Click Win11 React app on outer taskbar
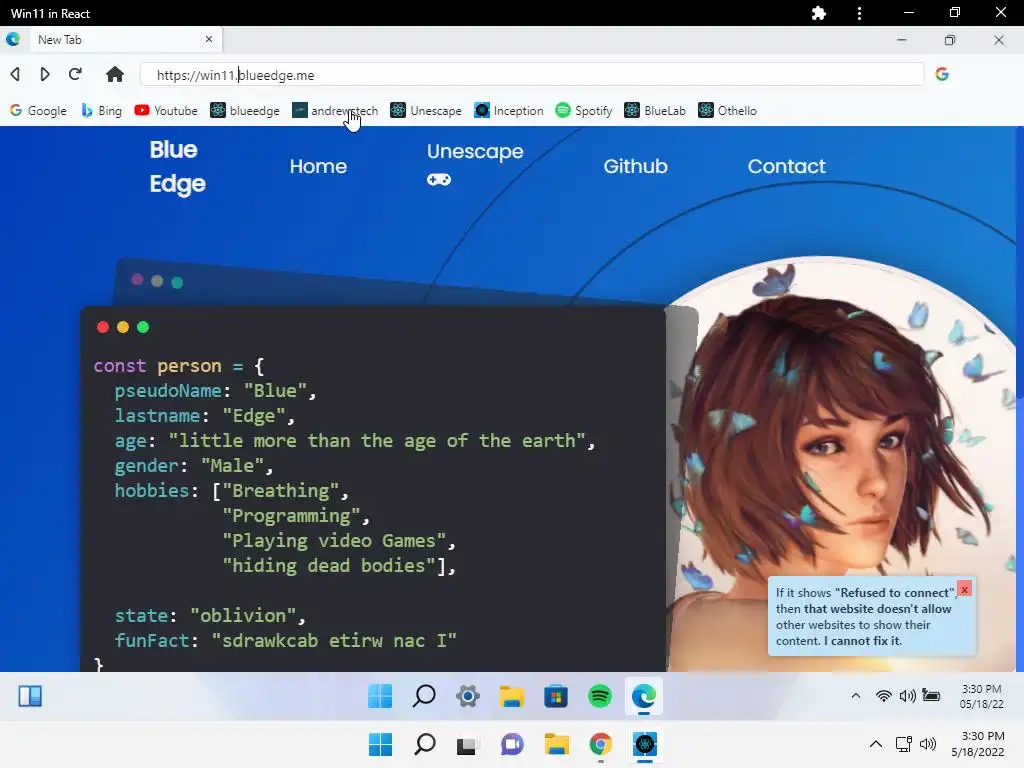This screenshot has height=768, width=1024. click(645, 744)
